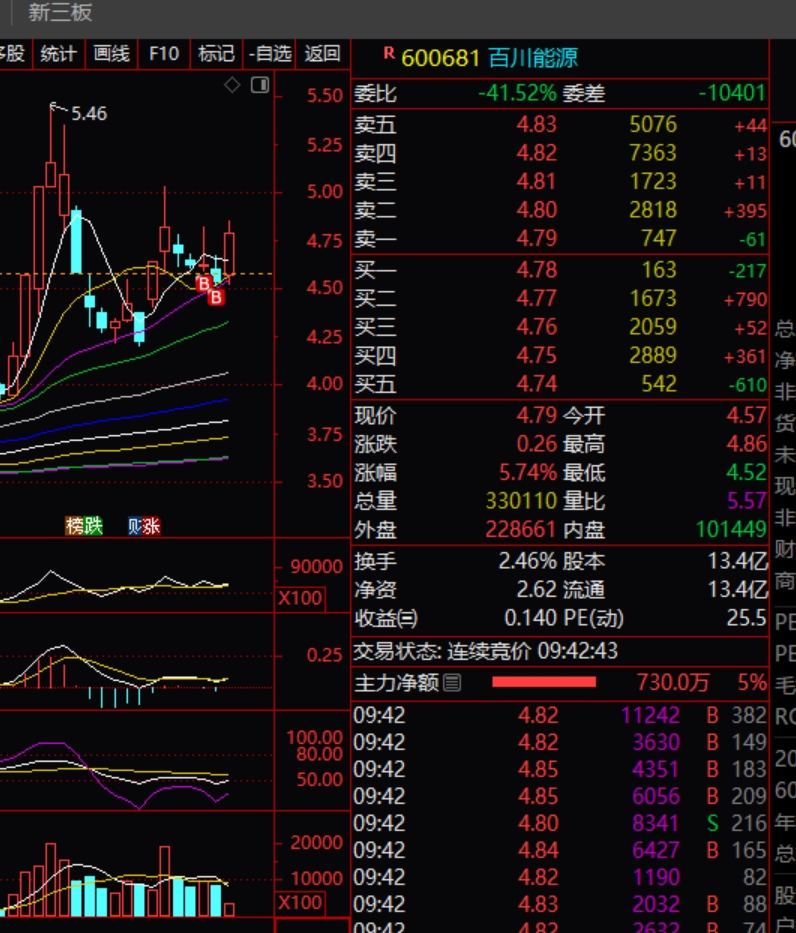Toggle the side panel layout icon
Image resolution: width=796 pixels, height=933 pixels.
(x=260, y=85)
